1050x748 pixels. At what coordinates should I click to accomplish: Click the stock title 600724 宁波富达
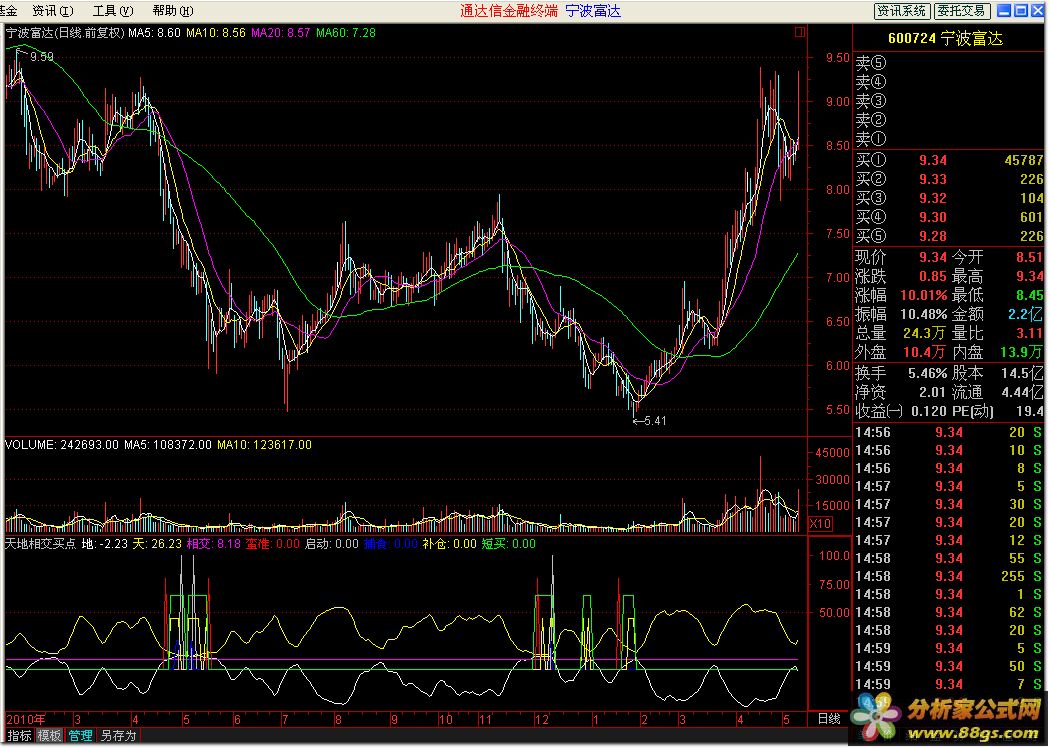945,39
